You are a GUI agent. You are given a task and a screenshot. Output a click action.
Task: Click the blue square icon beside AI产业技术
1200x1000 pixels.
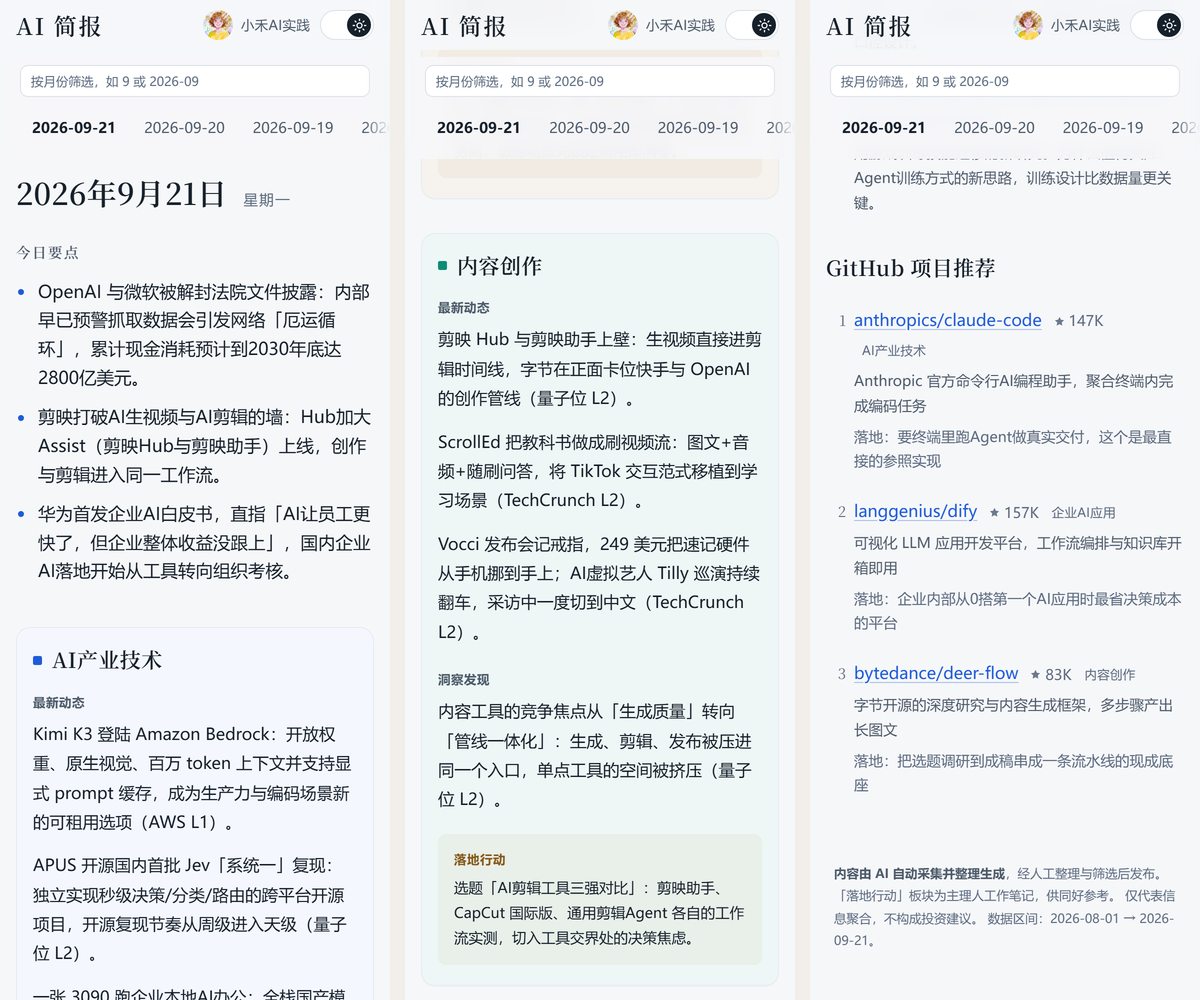pyautogui.click(x=38, y=660)
